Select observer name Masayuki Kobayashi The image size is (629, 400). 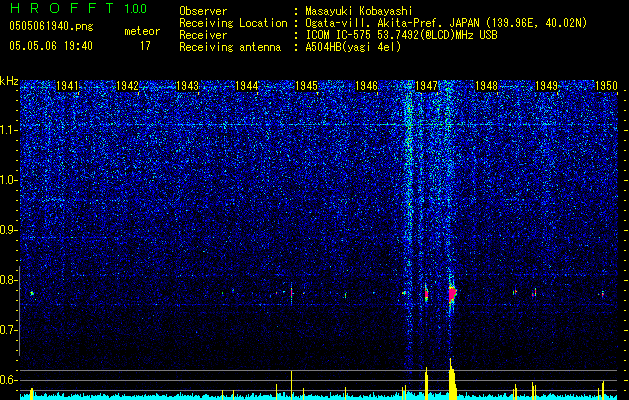[359, 11]
